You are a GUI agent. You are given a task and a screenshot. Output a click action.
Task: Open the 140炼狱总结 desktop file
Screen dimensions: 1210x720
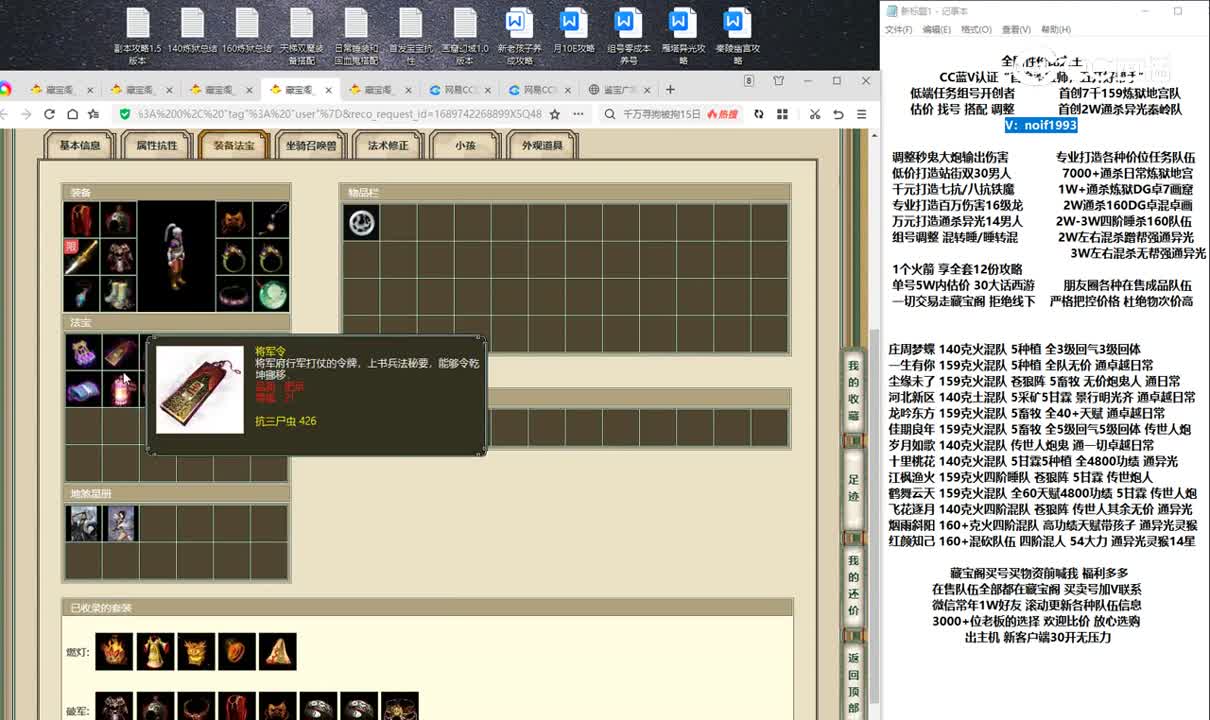tap(192, 30)
